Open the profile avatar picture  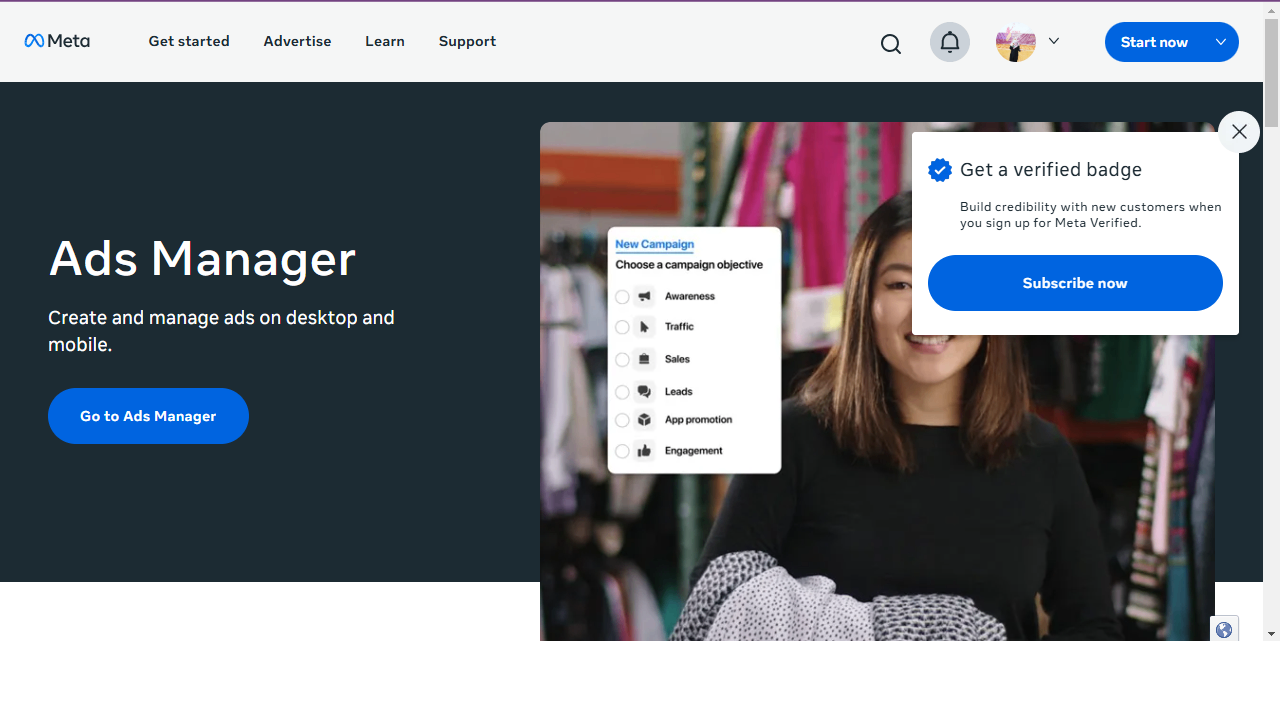click(x=1016, y=42)
